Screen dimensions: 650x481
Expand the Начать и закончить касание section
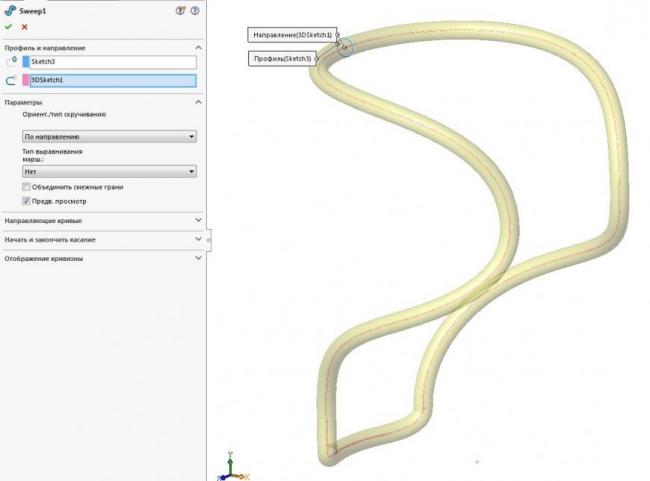pos(199,239)
